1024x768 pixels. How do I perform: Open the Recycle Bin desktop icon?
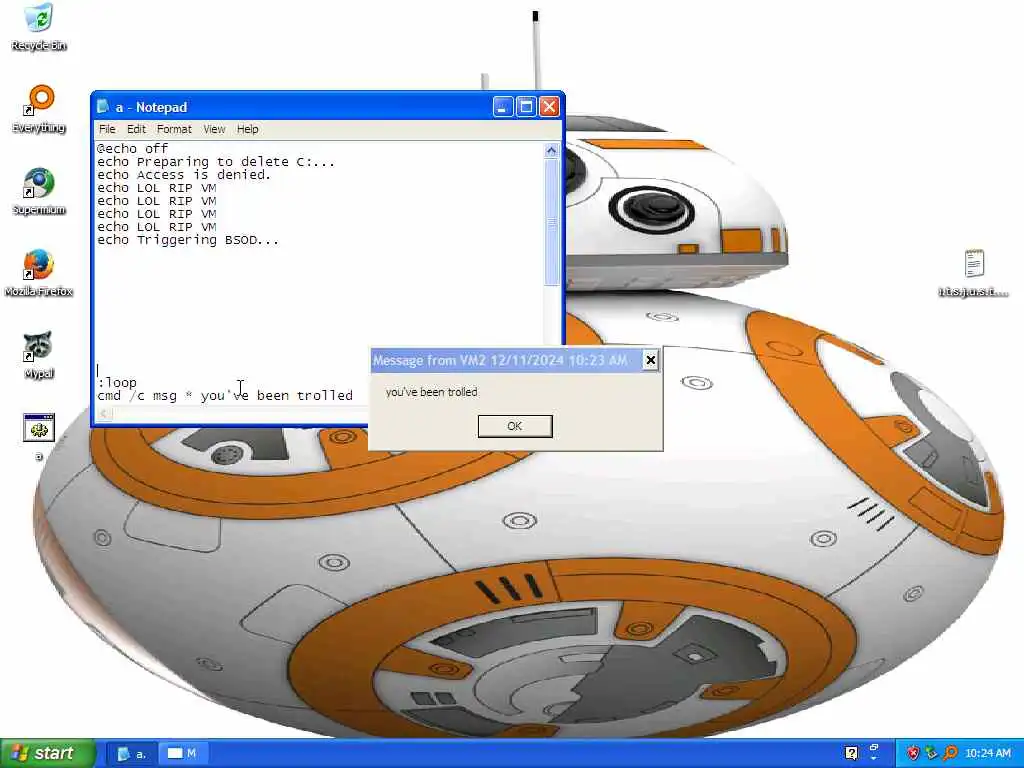click(x=39, y=26)
